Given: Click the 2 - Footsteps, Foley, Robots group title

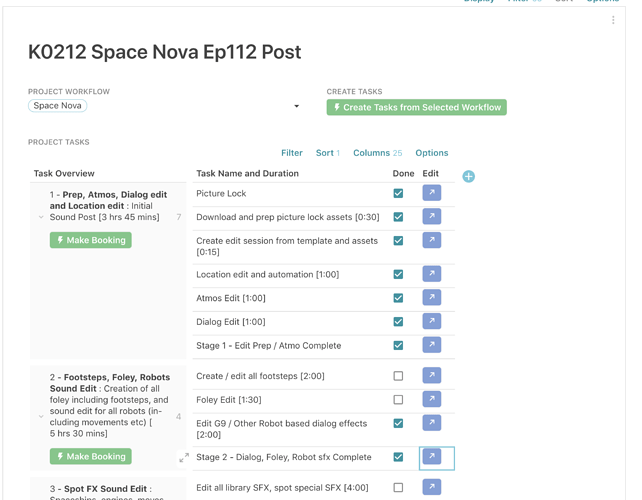Looking at the screenshot, I should point(110,382).
